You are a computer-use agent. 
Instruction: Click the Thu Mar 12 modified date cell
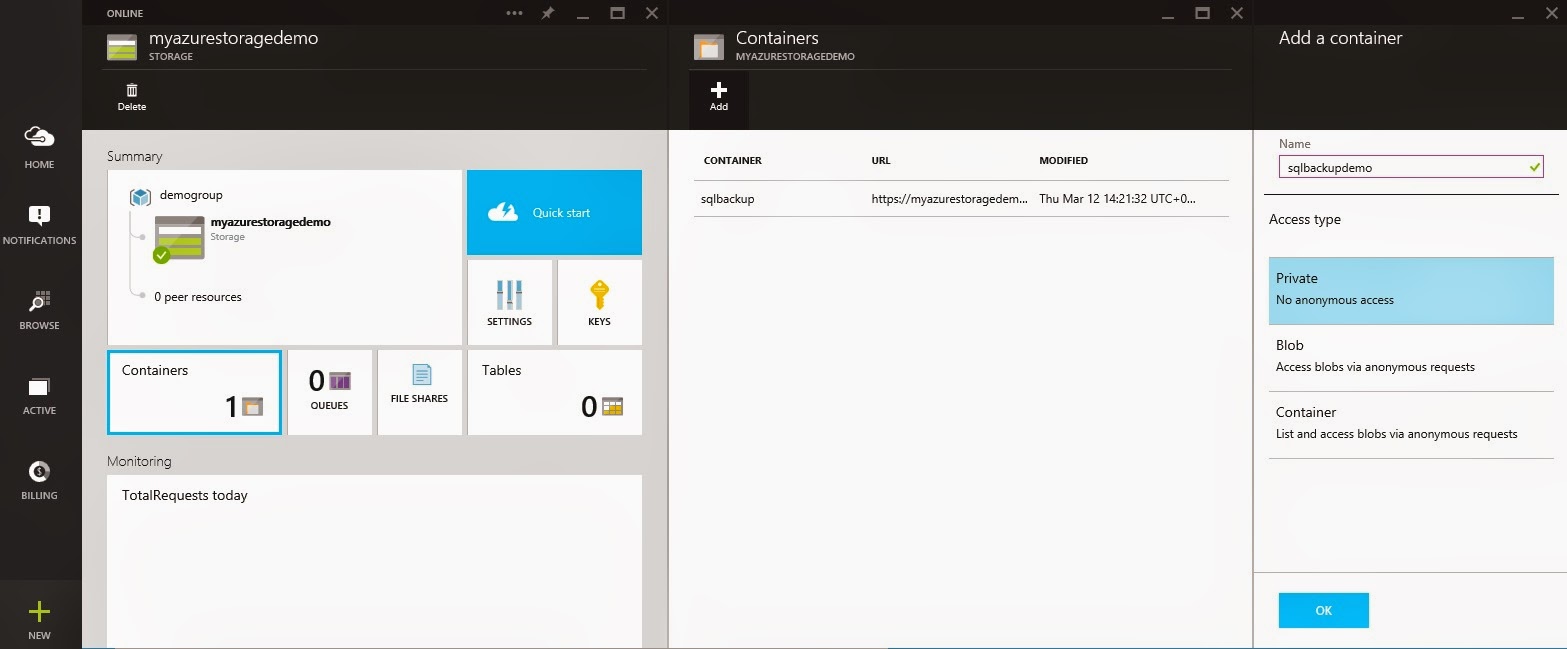pyautogui.click(x=1117, y=199)
